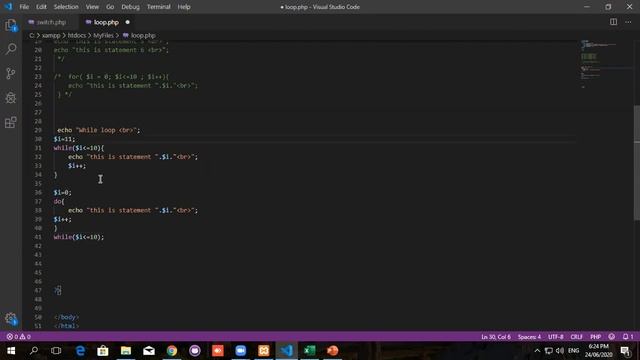Click the VS Code logo in title bar
Image resolution: width=640 pixels, height=360 pixels.
(8, 7)
